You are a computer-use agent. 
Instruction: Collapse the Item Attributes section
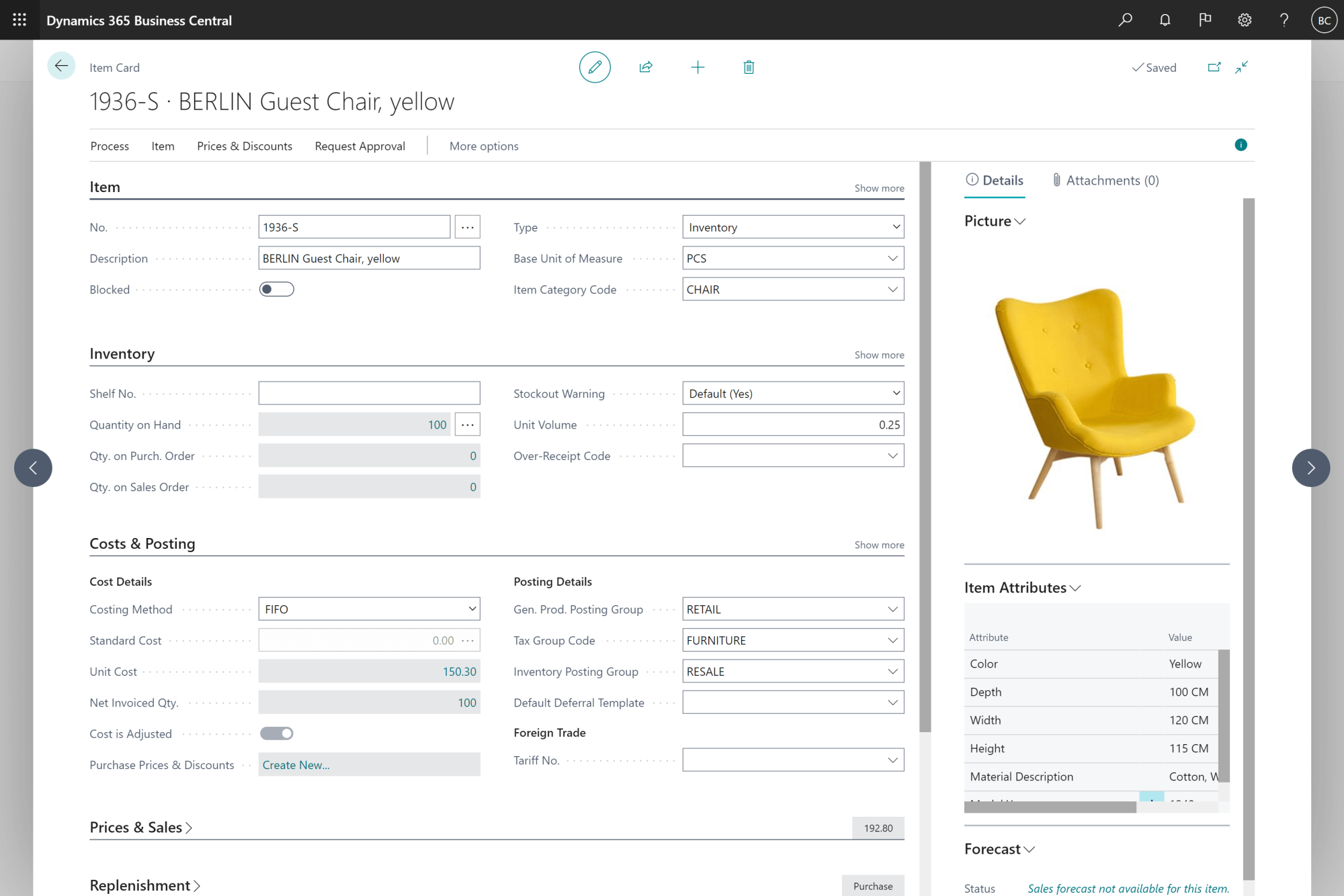point(1075,588)
